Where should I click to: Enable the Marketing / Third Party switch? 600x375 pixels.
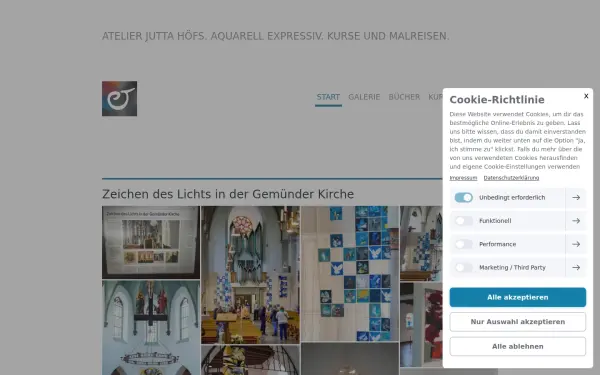coord(463,267)
